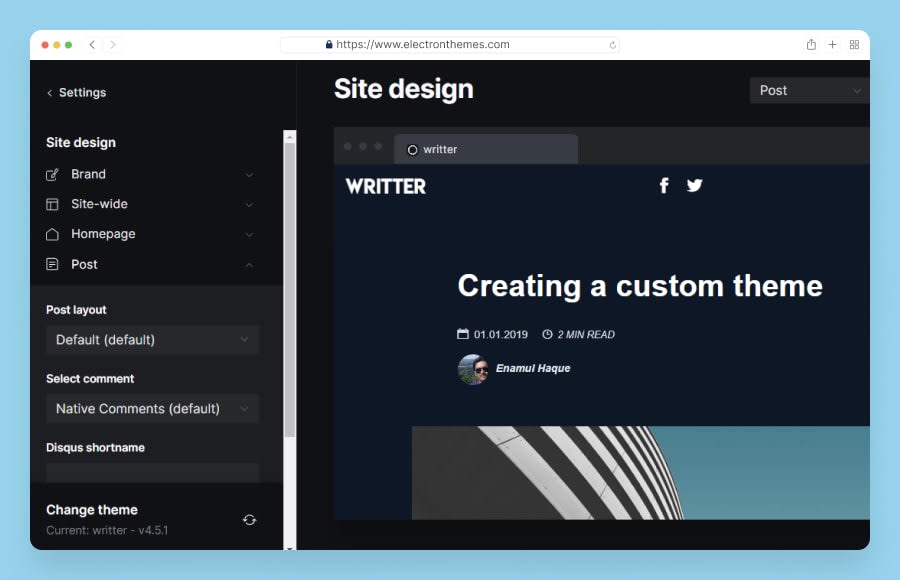Expand the Brand section chevron
This screenshot has height=580, width=900.
249,175
